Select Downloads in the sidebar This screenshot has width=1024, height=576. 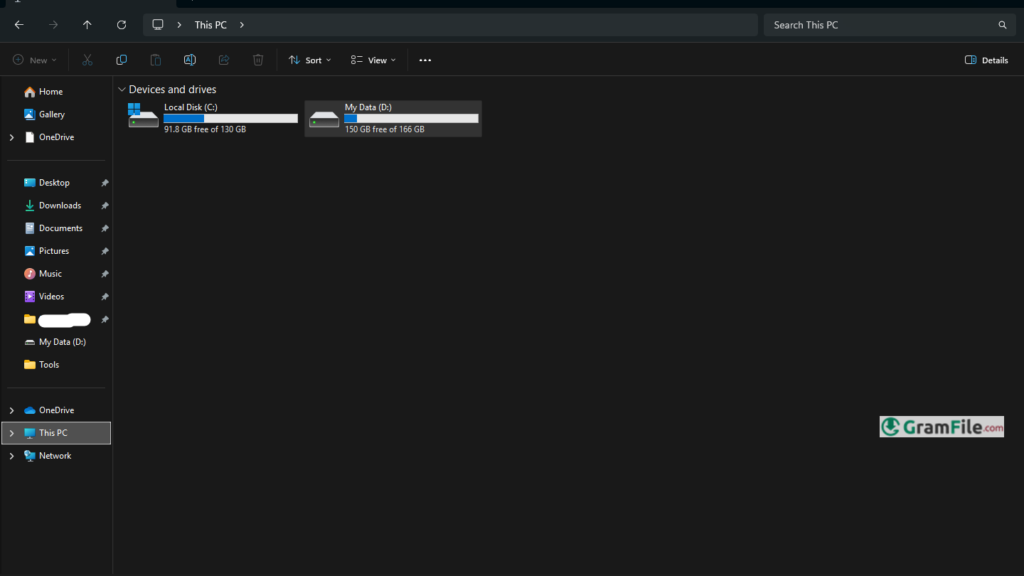[59, 206]
